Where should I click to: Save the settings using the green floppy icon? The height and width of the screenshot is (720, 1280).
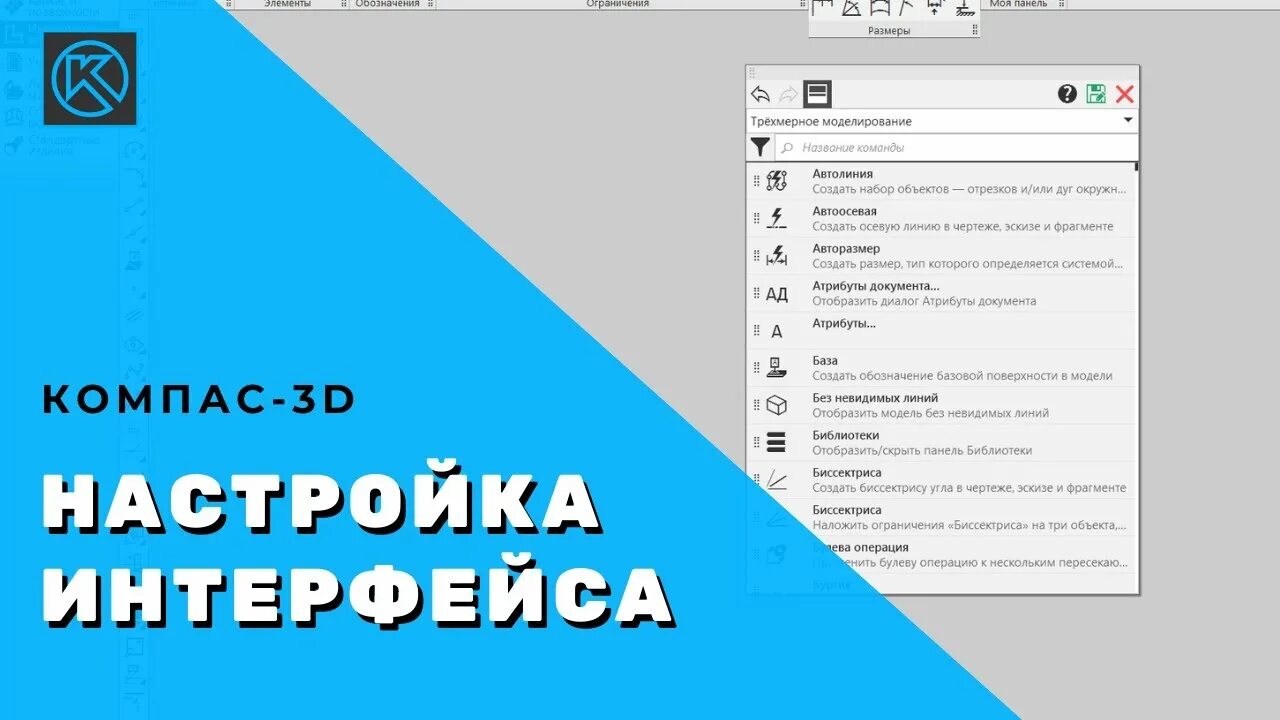(x=1096, y=94)
